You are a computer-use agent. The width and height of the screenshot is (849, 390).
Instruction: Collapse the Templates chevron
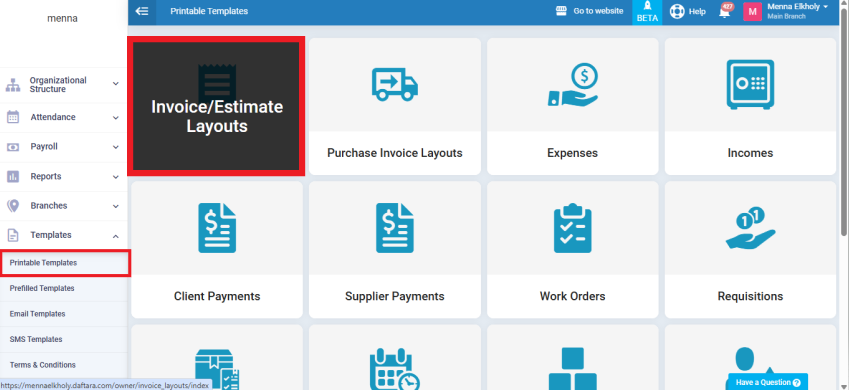pyautogui.click(x=115, y=235)
